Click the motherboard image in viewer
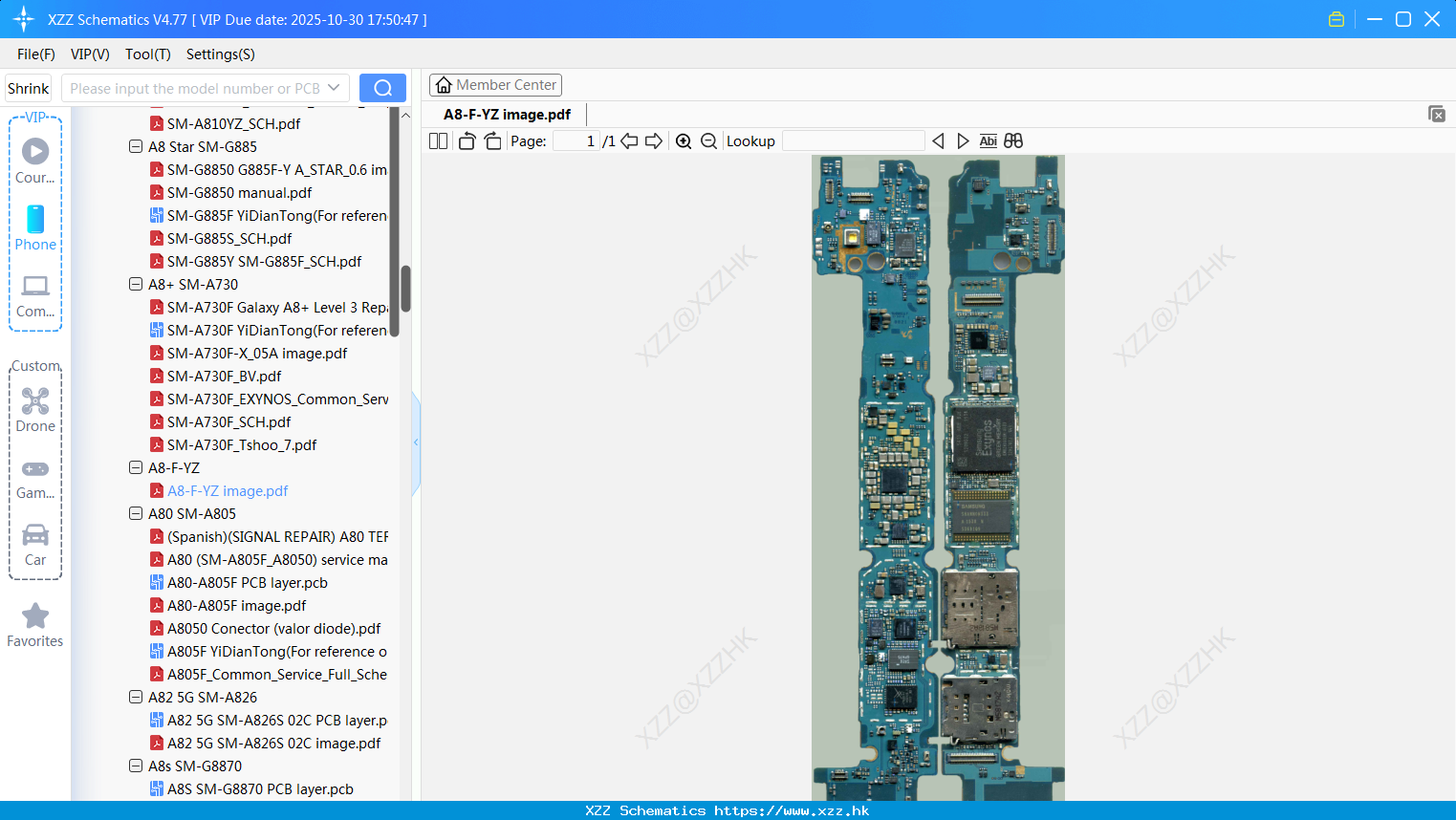Image resolution: width=1456 pixels, height=820 pixels. pos(938,478)
